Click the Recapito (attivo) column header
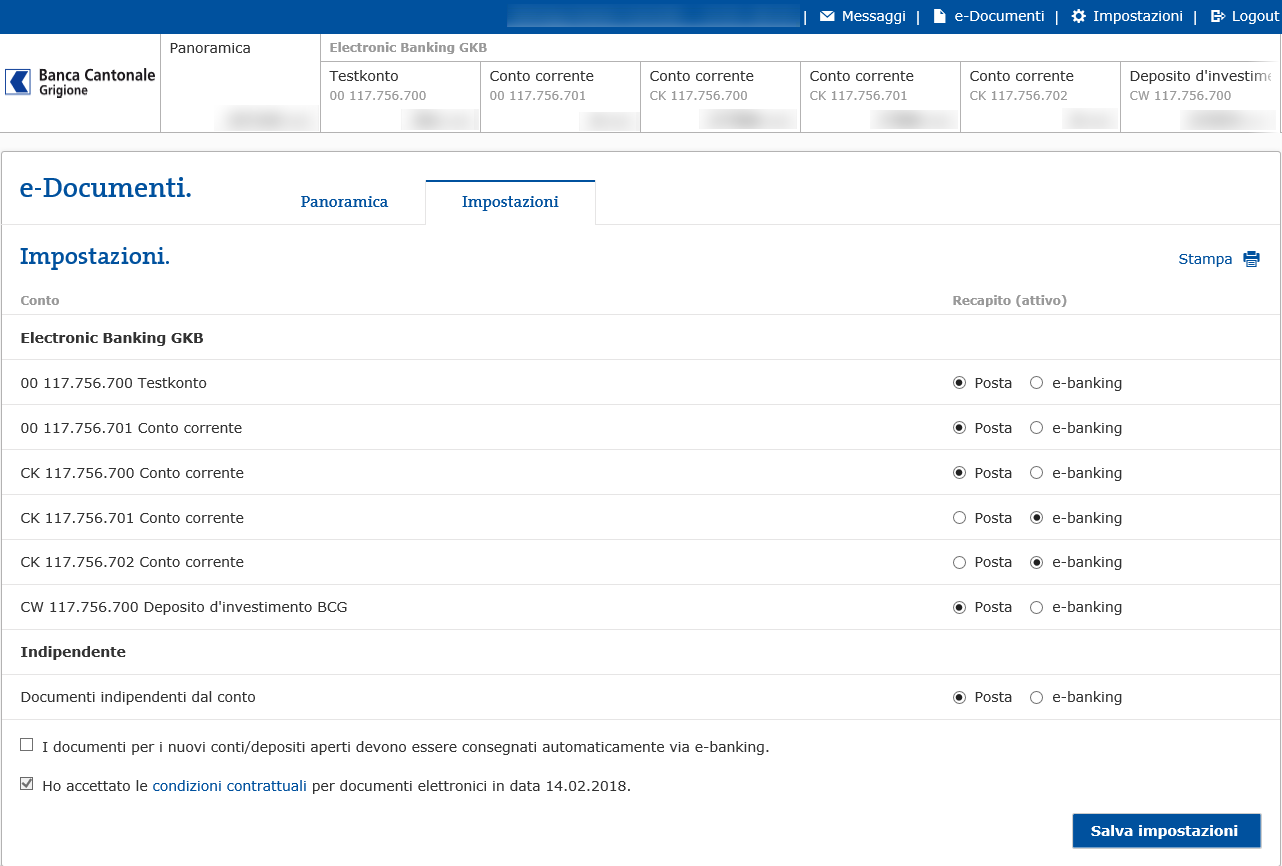1282x866 pixels. (1010, 301)
